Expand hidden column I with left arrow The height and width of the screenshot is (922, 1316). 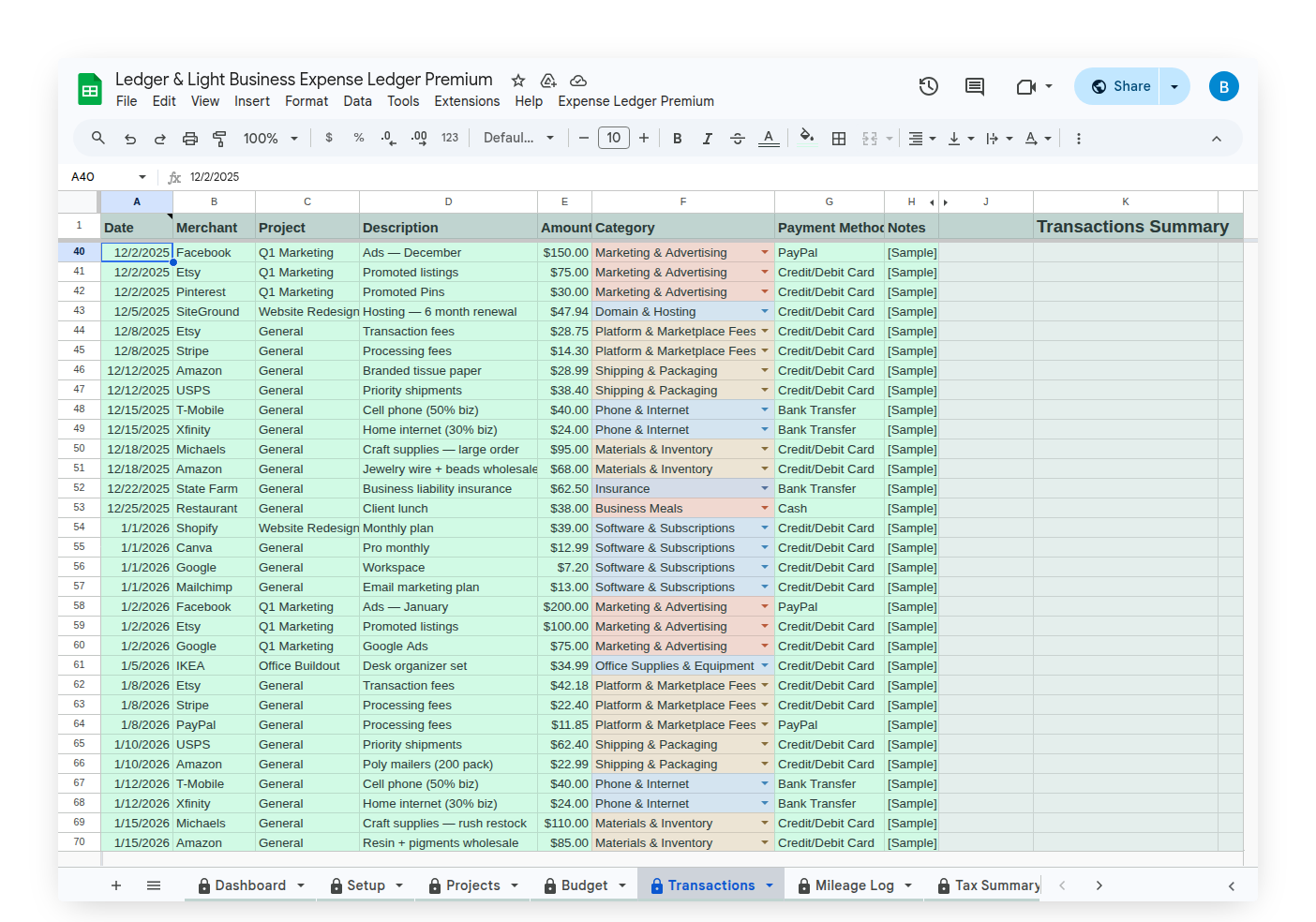(932, 202)
